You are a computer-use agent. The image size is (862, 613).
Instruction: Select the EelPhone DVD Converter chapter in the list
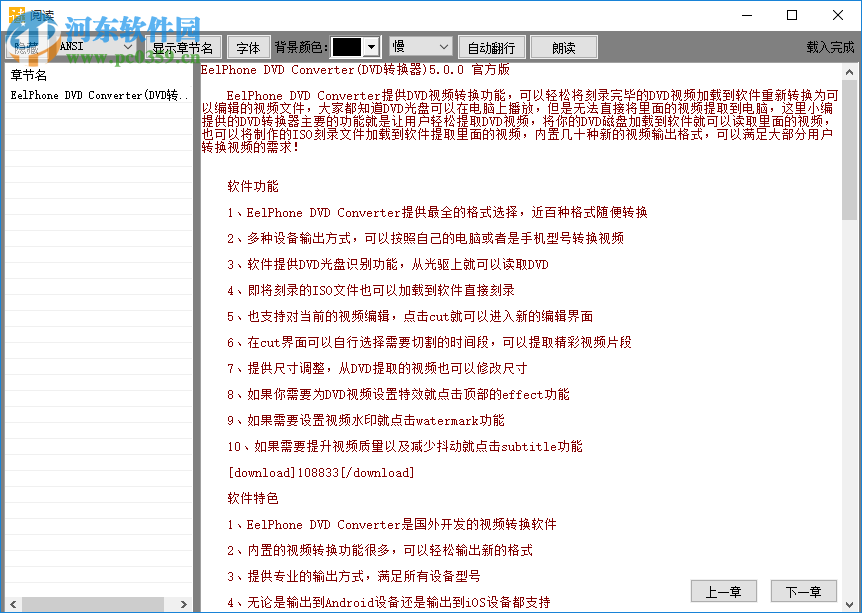pos(99,95)
